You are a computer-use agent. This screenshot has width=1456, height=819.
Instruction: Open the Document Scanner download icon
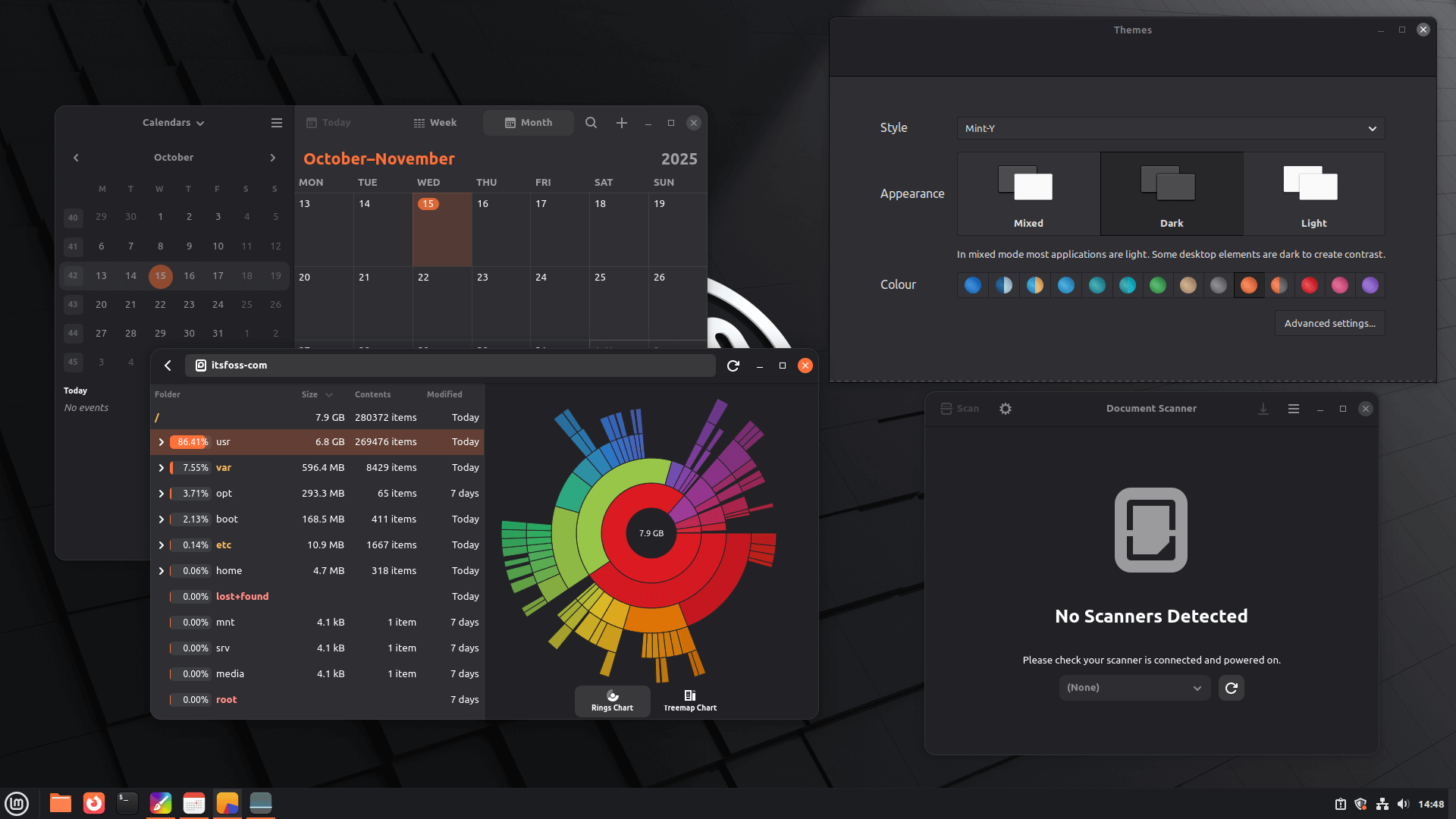(x=1263, y=409)
